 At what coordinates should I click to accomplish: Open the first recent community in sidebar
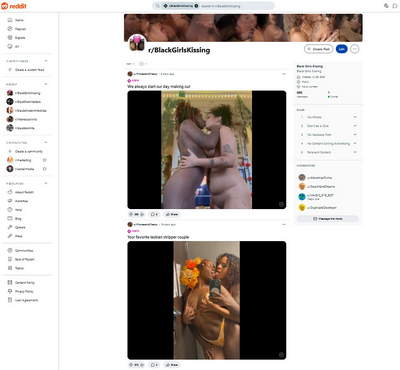pyautogui.click(x=24, y=93)
